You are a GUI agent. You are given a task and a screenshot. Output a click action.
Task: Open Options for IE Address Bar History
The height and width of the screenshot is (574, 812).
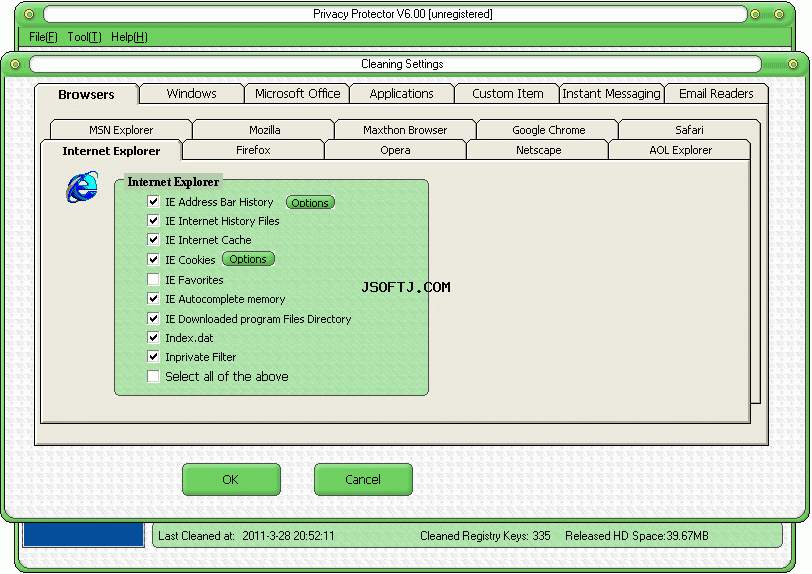310,203
